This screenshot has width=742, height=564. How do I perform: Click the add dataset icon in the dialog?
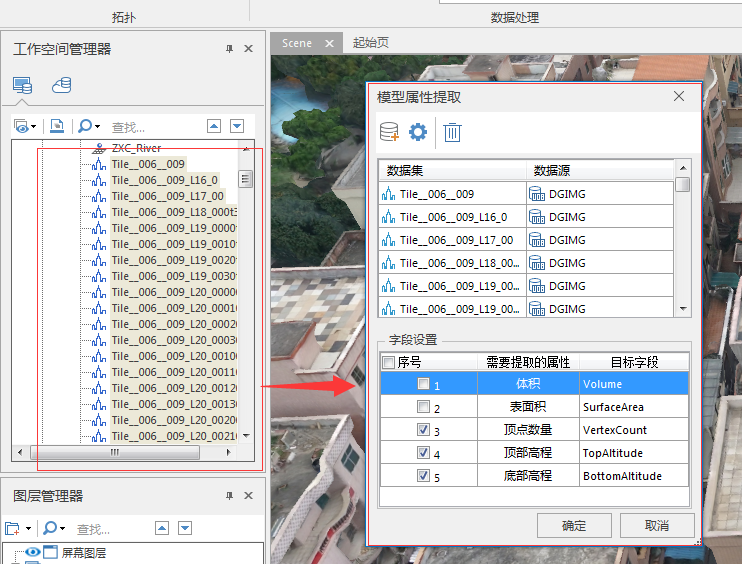tap(389, 132)
